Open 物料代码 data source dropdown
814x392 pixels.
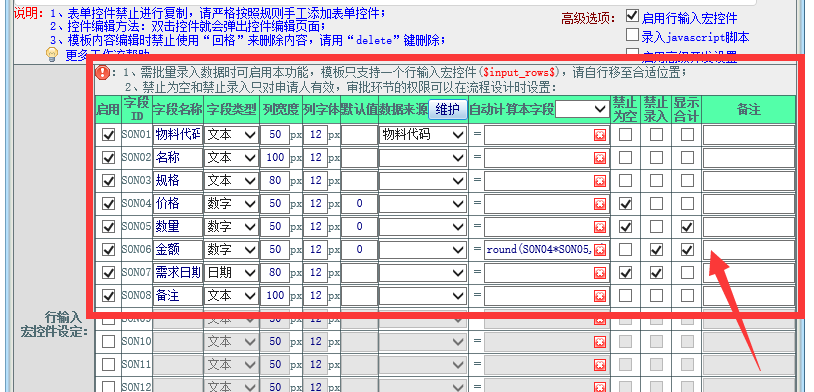click(423, 135)
